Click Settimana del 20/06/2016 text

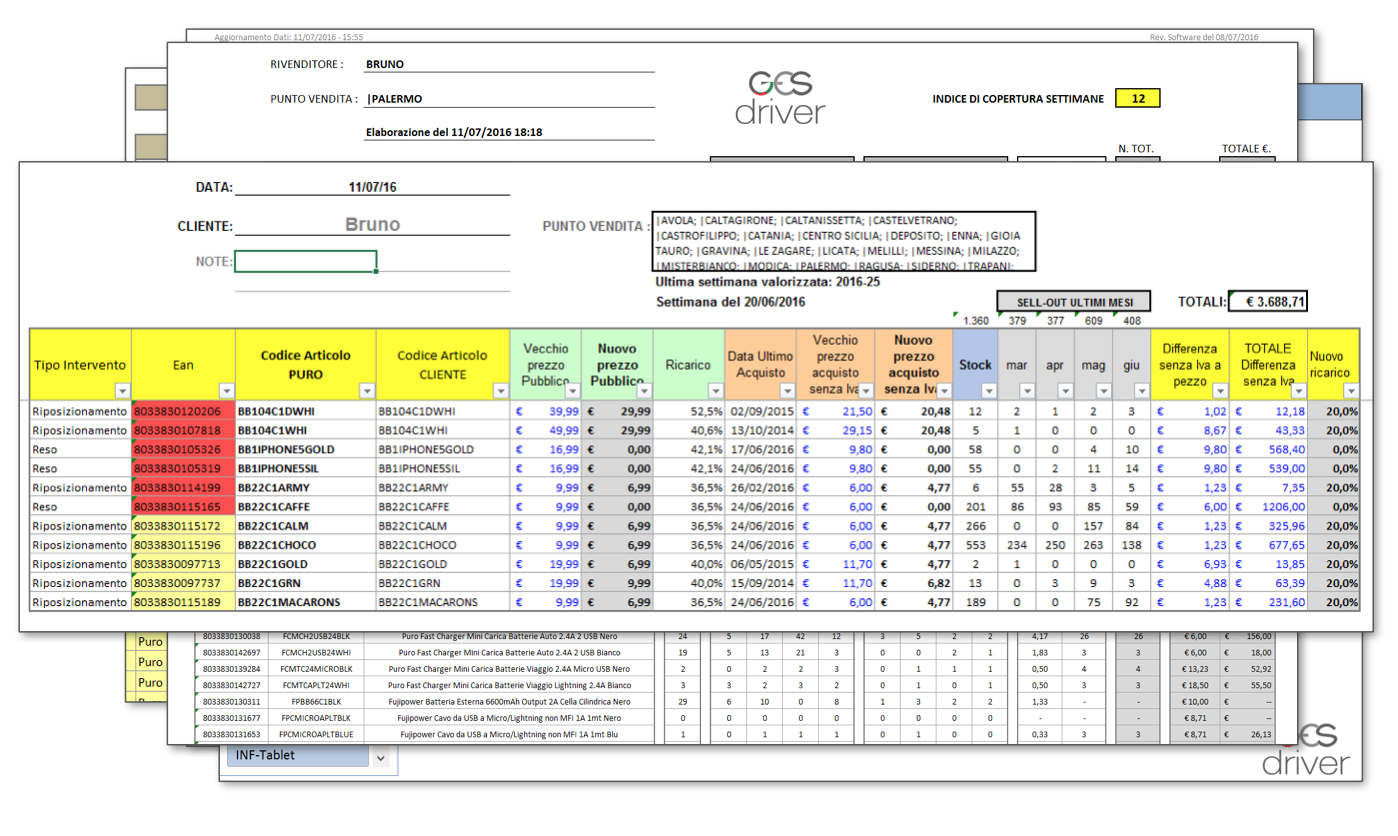pyautogui.click(x=730, y=301)
